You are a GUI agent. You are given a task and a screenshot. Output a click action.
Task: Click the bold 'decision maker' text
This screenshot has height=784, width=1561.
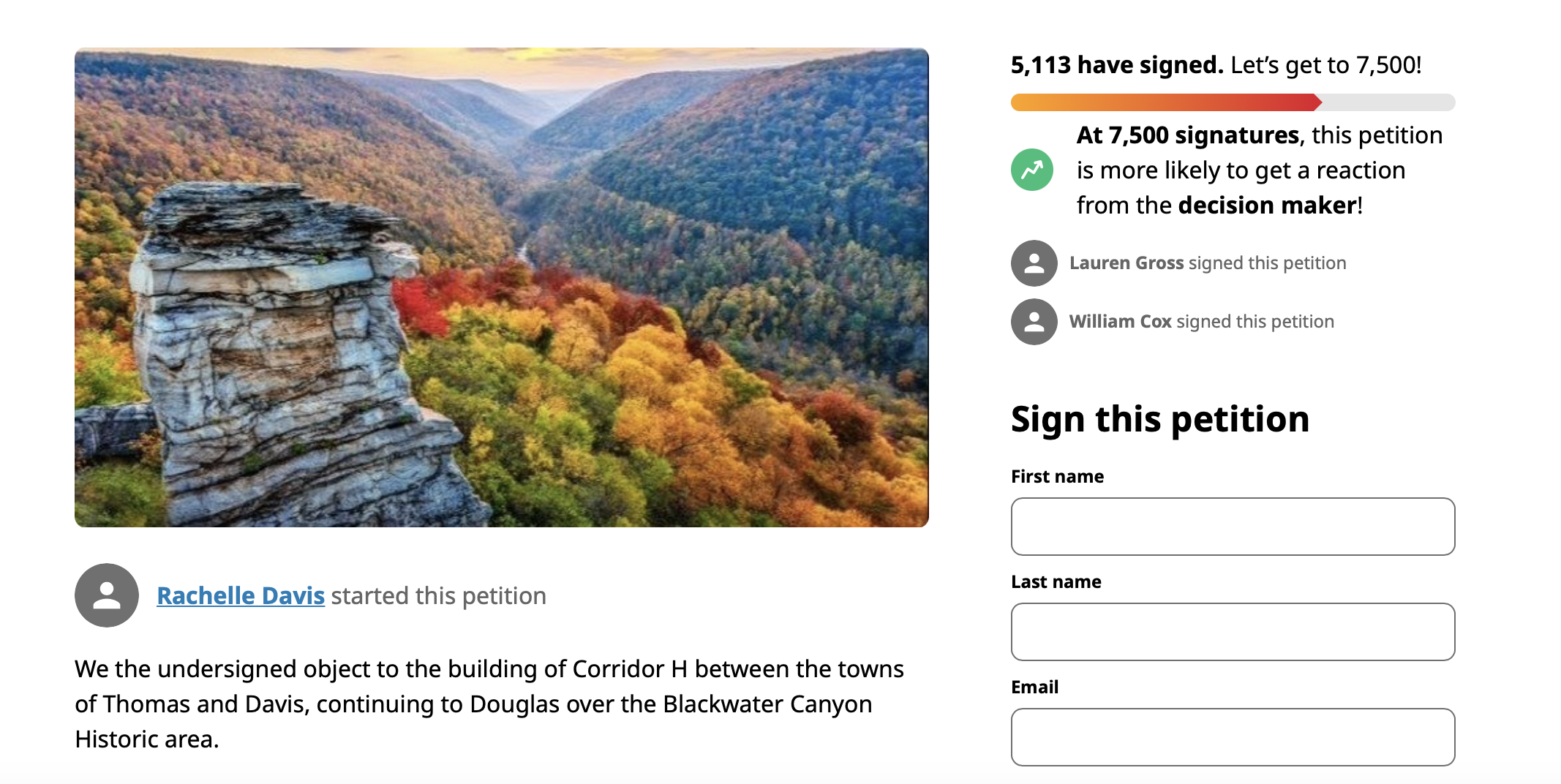1267,206
